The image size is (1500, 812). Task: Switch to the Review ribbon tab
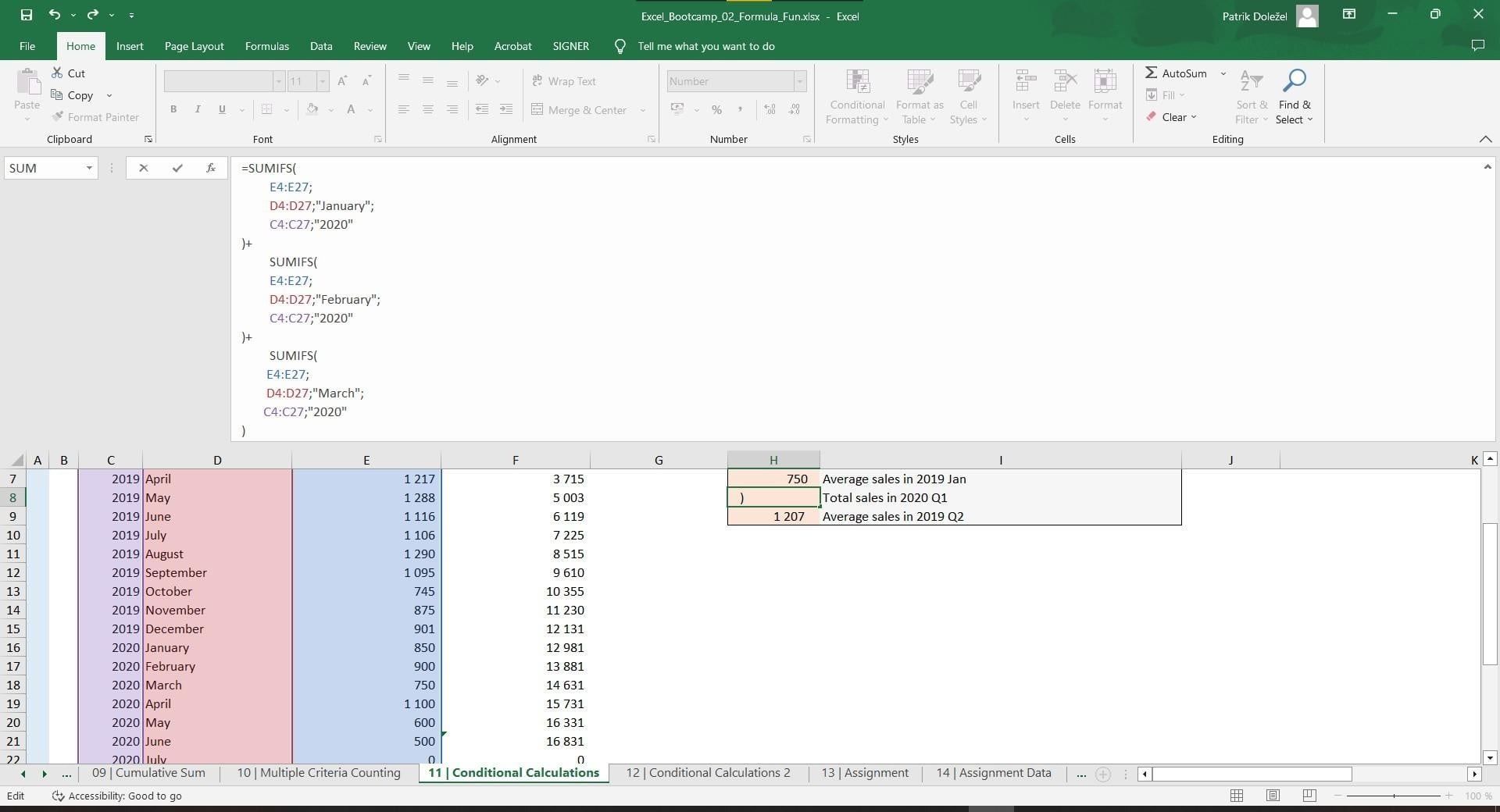point(370,46)
